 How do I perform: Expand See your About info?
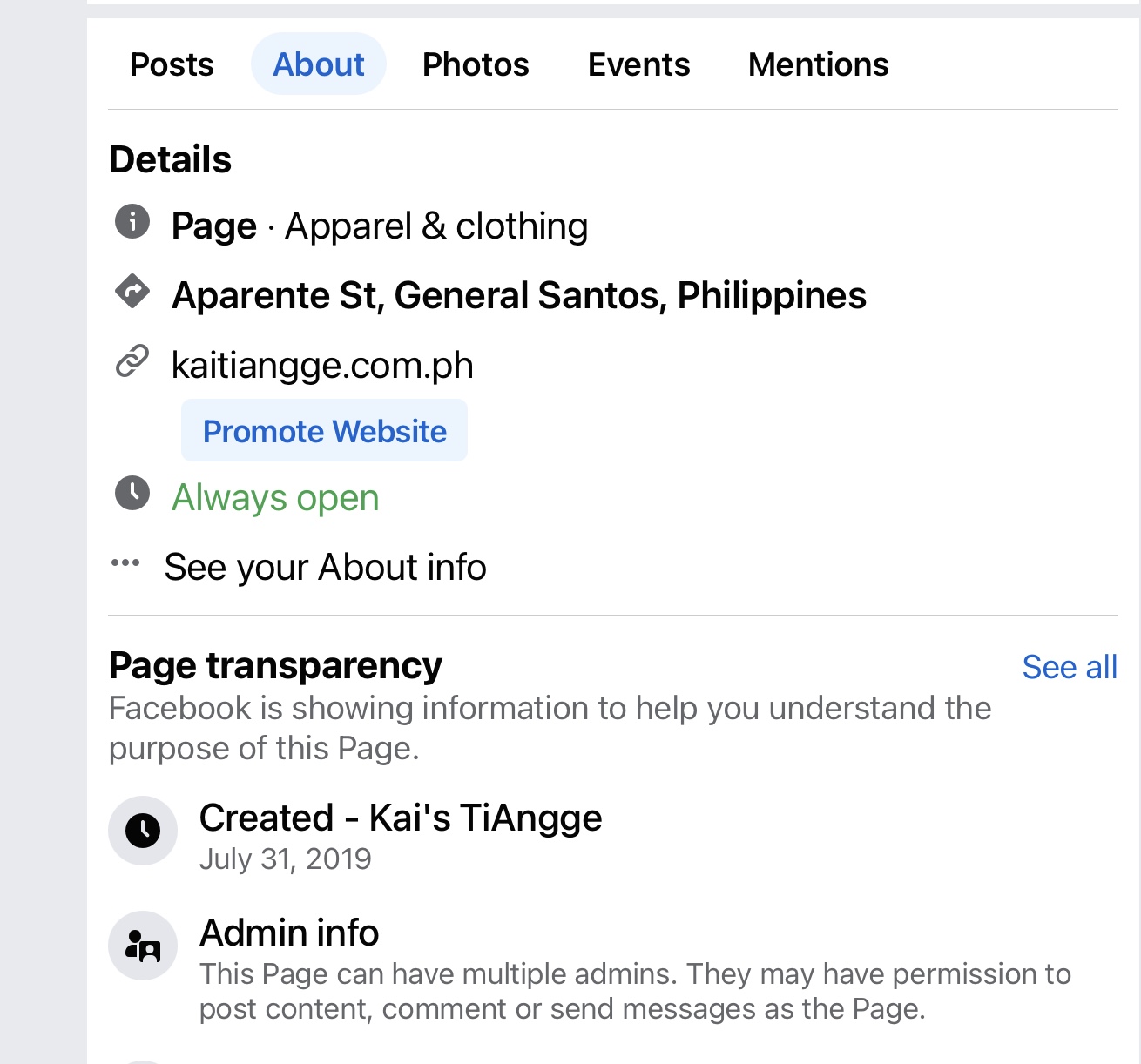[x=325, y=568]
